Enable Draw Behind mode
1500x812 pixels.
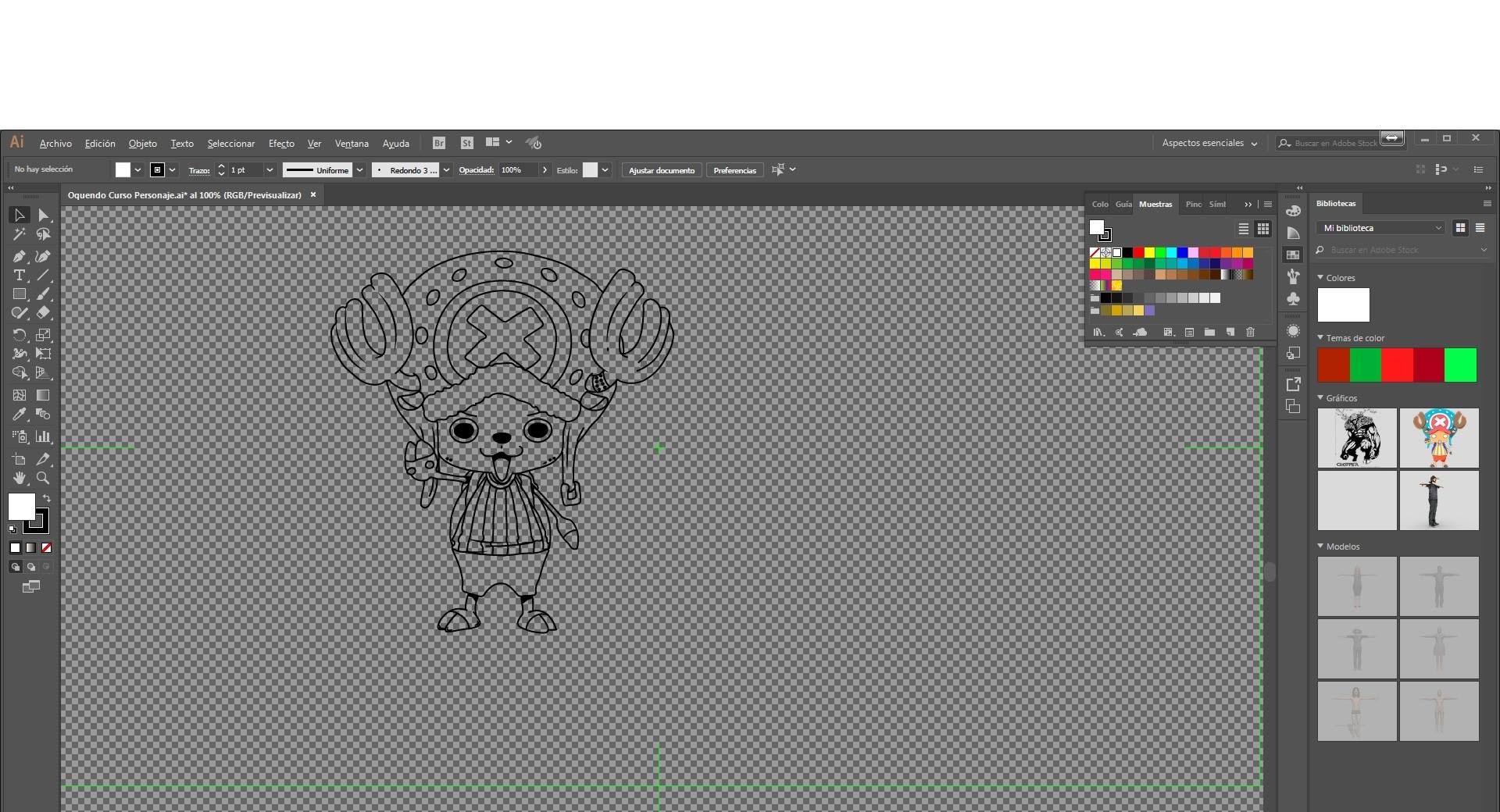[30, 567]
